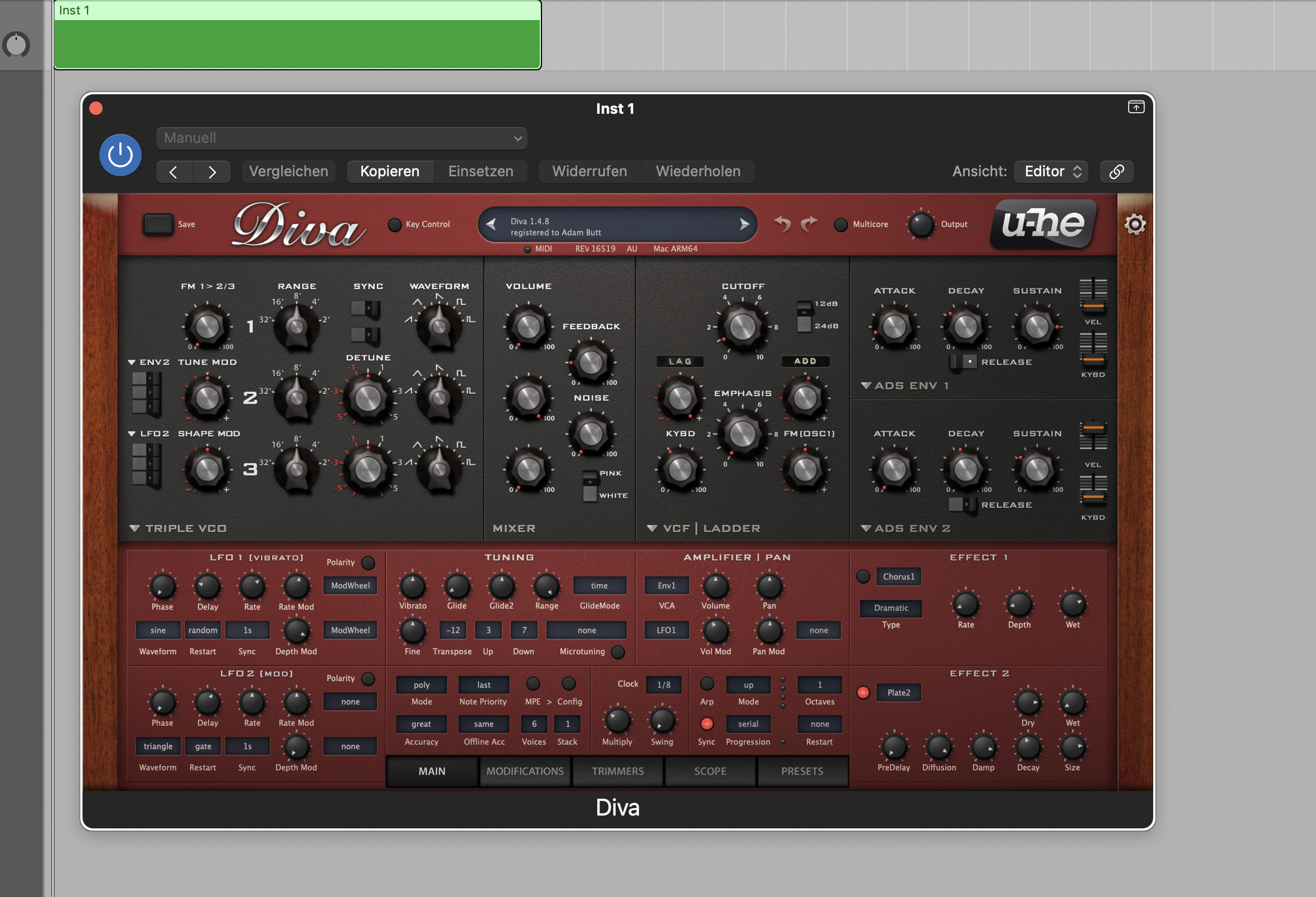
Task: Go to next Diva preset arrow
Action: click(x=744, y=224)
